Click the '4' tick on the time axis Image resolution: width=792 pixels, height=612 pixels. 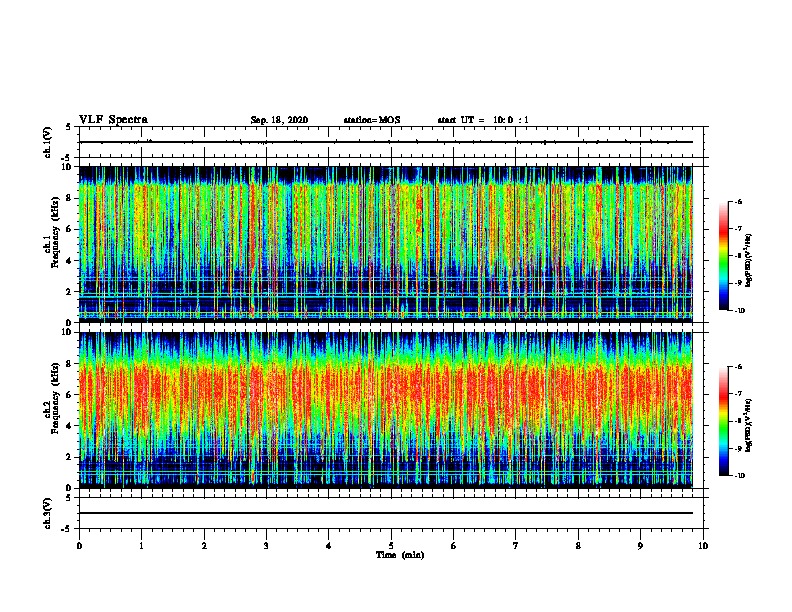328,546
